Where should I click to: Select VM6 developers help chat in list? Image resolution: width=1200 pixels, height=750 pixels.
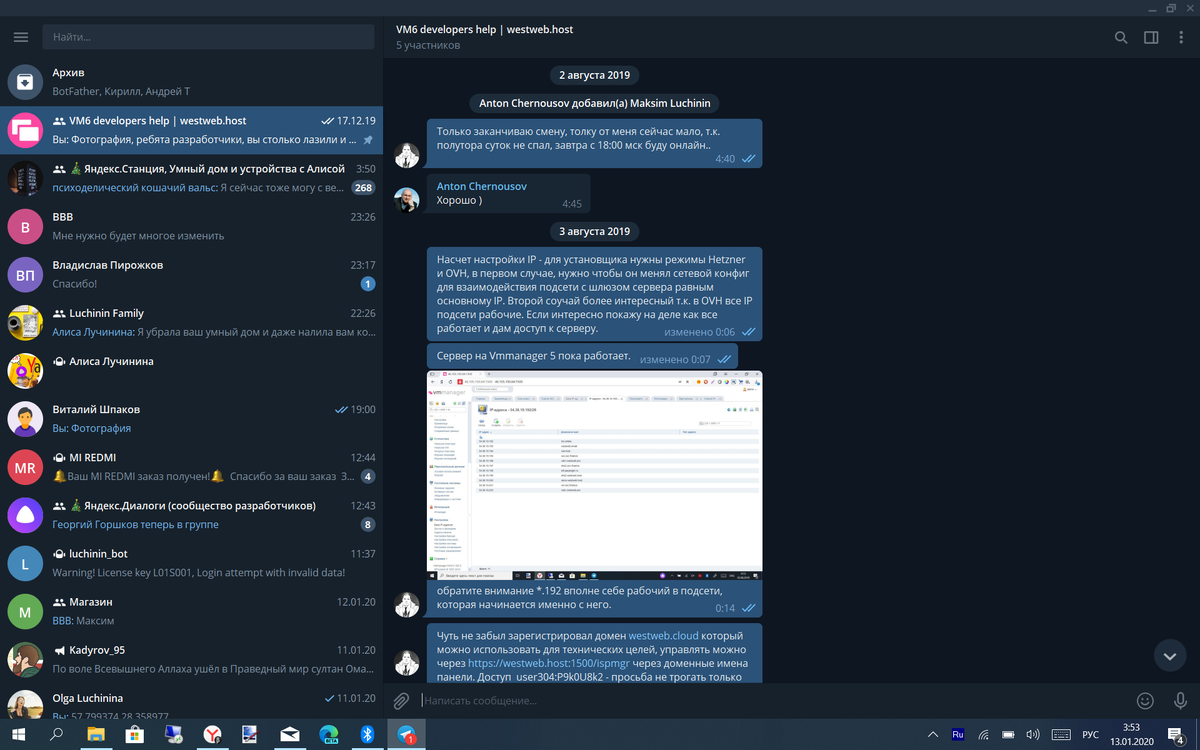191,130
